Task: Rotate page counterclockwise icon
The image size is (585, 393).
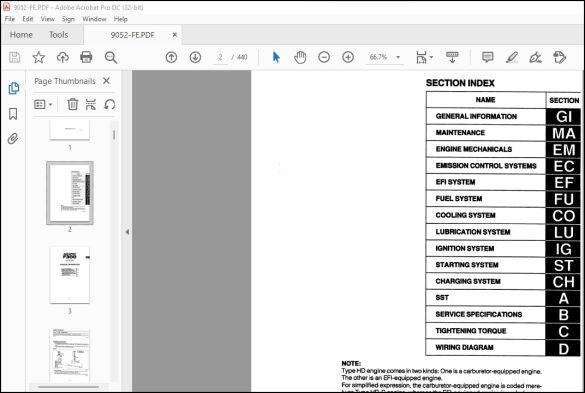Action: point(110,104)
